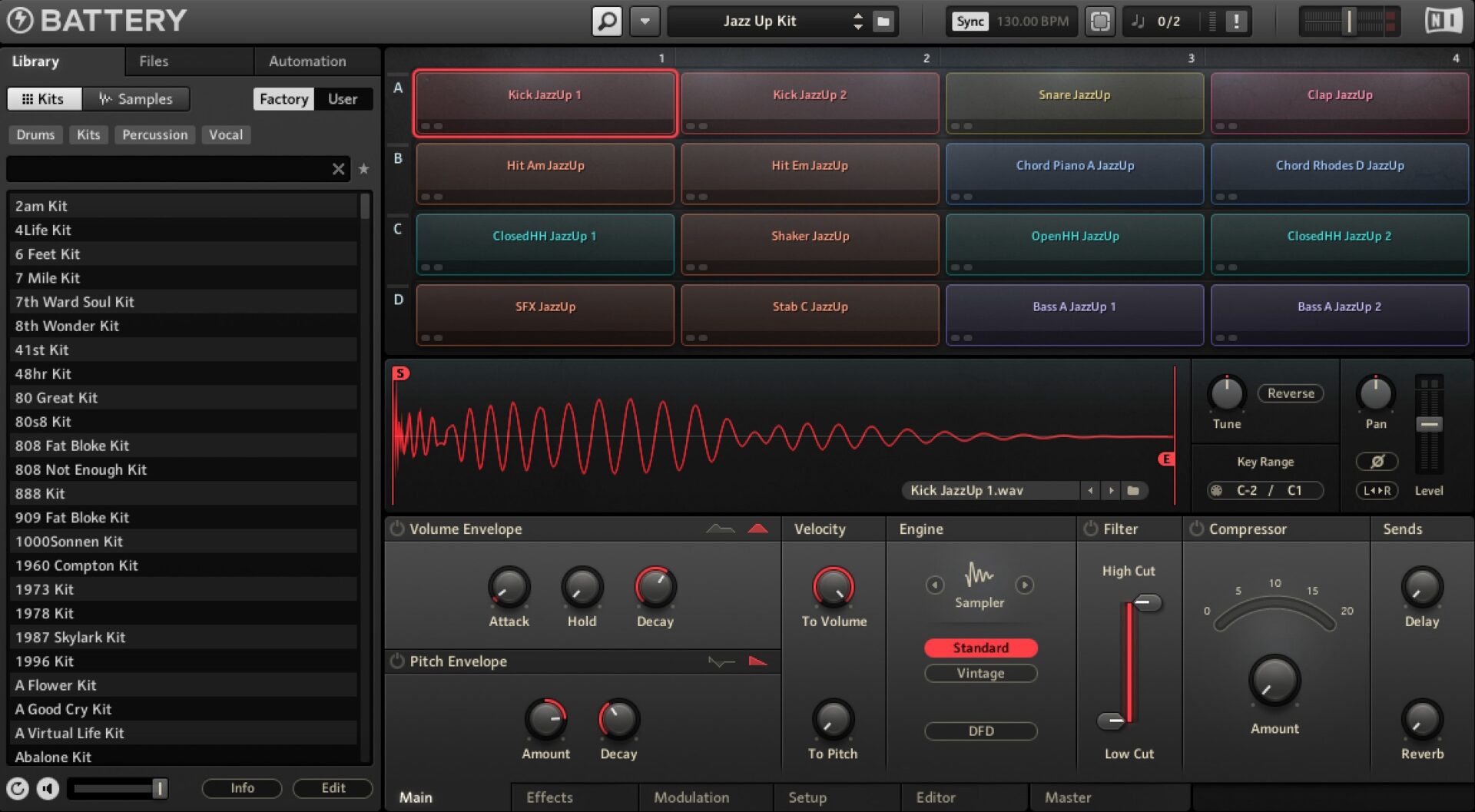Switch sample library from Factory to User
The width and height of the screenshot is (1475, 812).
point(343,98)
